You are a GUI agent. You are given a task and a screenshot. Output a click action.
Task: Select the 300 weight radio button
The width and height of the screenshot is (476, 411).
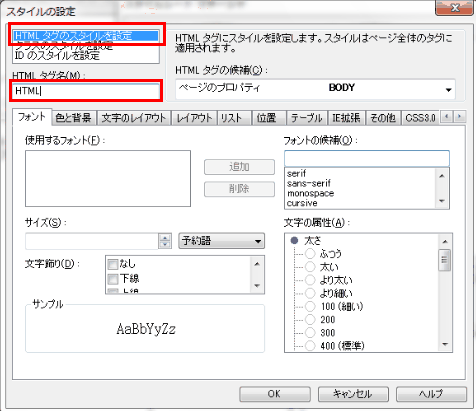click(x=310, y=333)
